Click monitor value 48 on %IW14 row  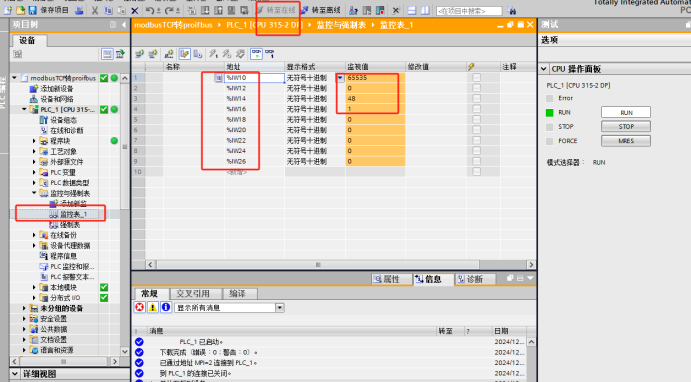pos(375,98)
